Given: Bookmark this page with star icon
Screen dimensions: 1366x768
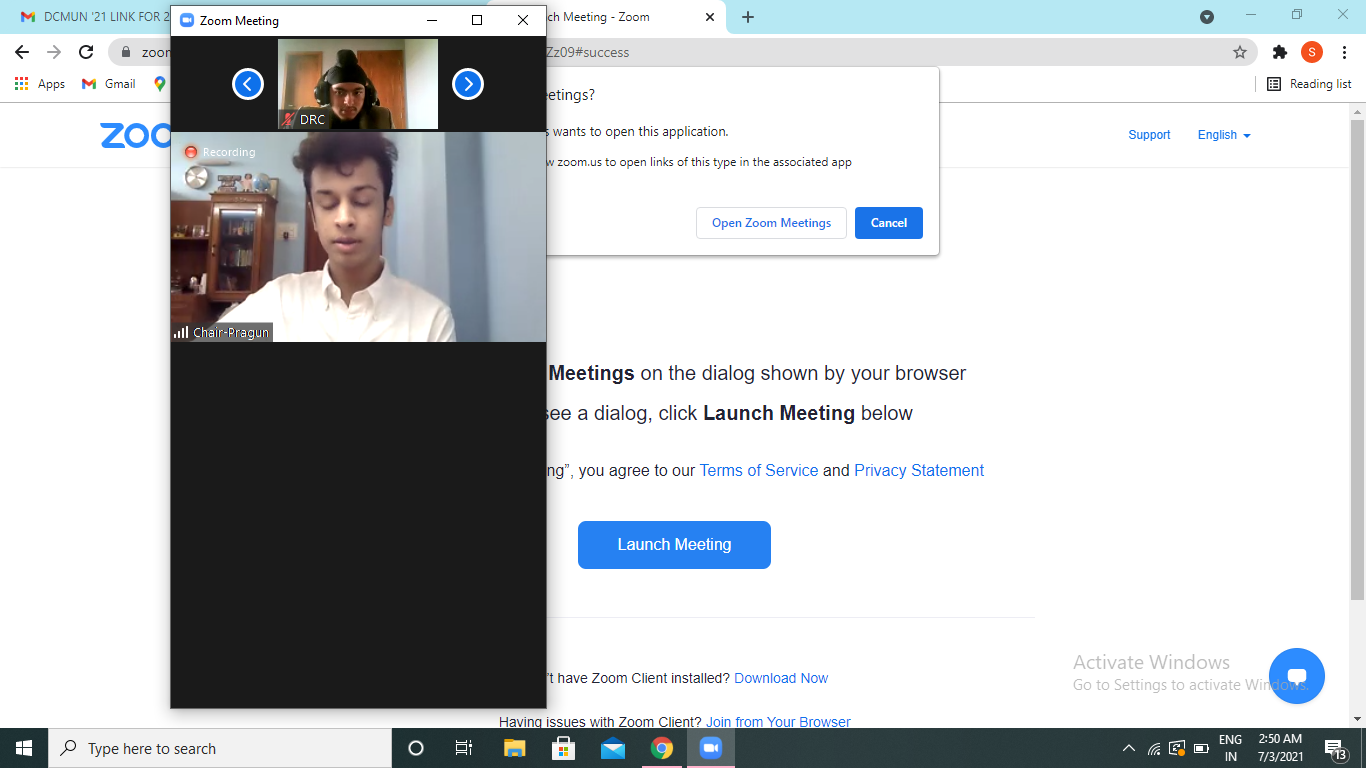Looking at the screenshot, I should [1240, 52].
